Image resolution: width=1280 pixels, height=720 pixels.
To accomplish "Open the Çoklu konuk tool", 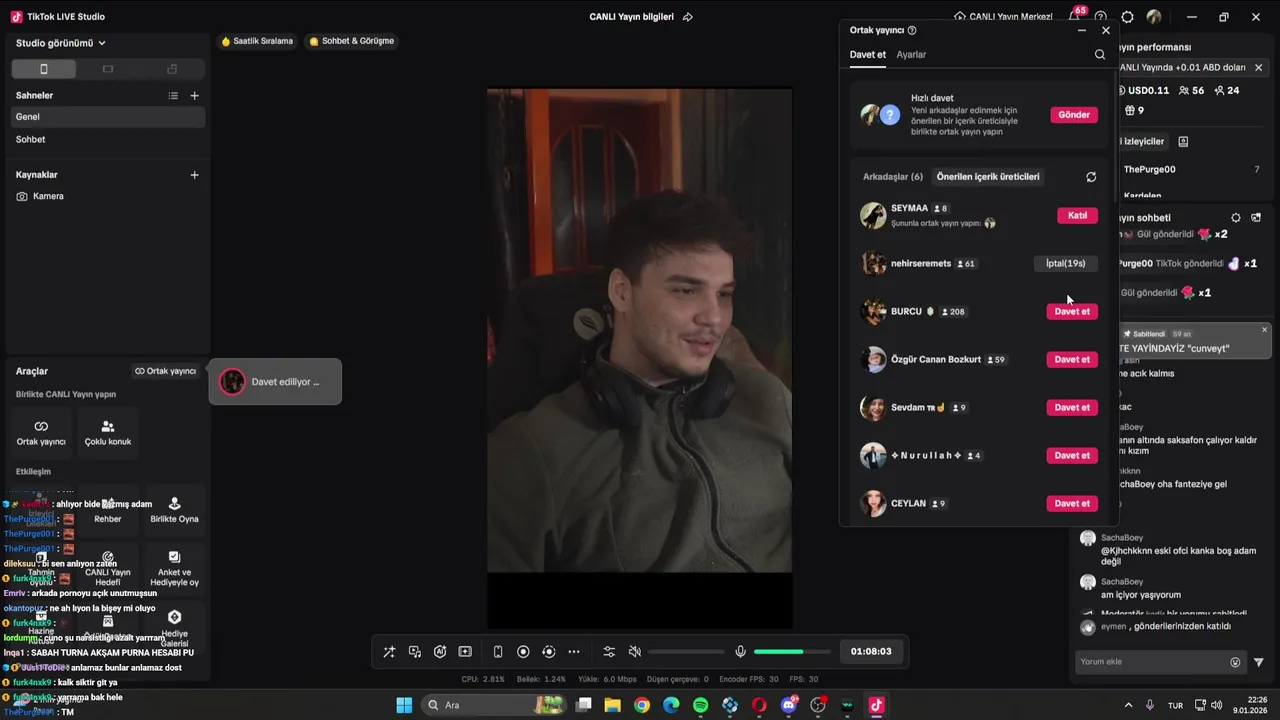I will click(x=108, y=431).
